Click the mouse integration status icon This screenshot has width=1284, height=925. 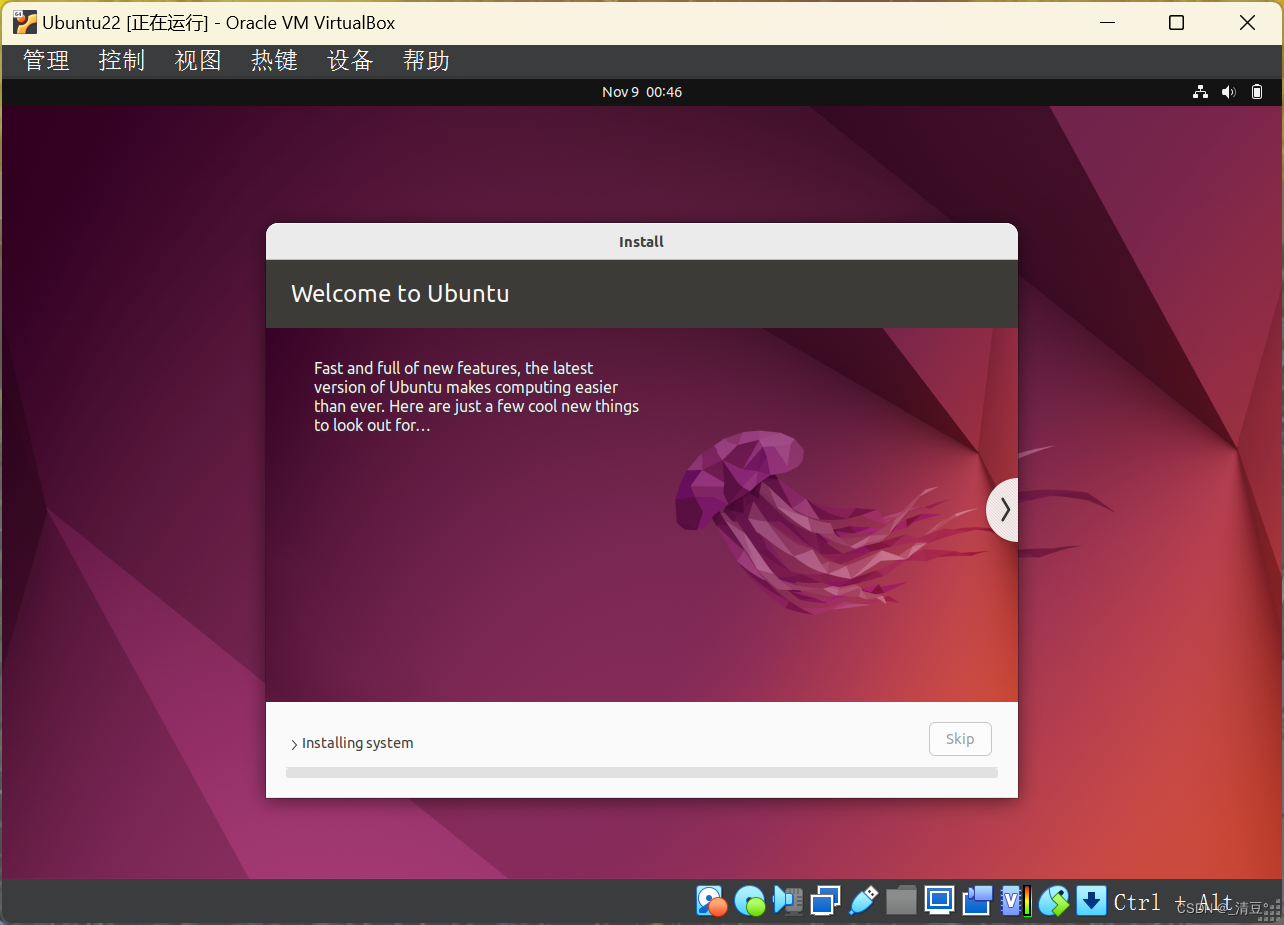1054,901
